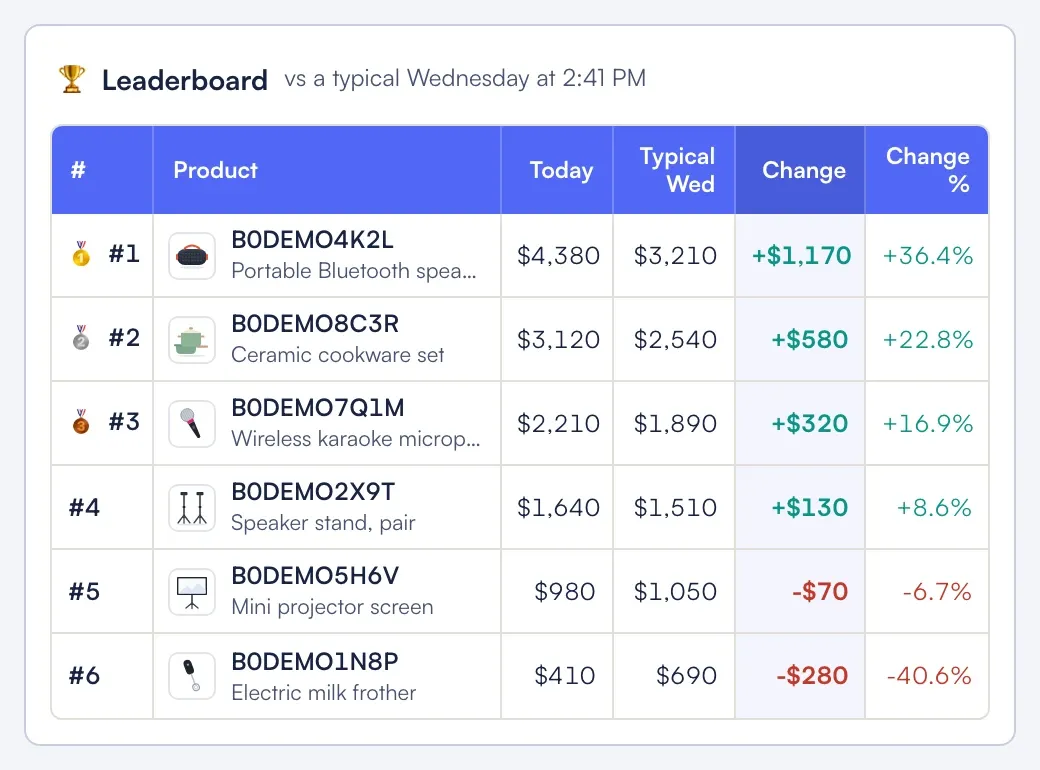Click 'vs a typical Wednesday at 2:41 PM'

pyautogui.click(x=465, y=78)
